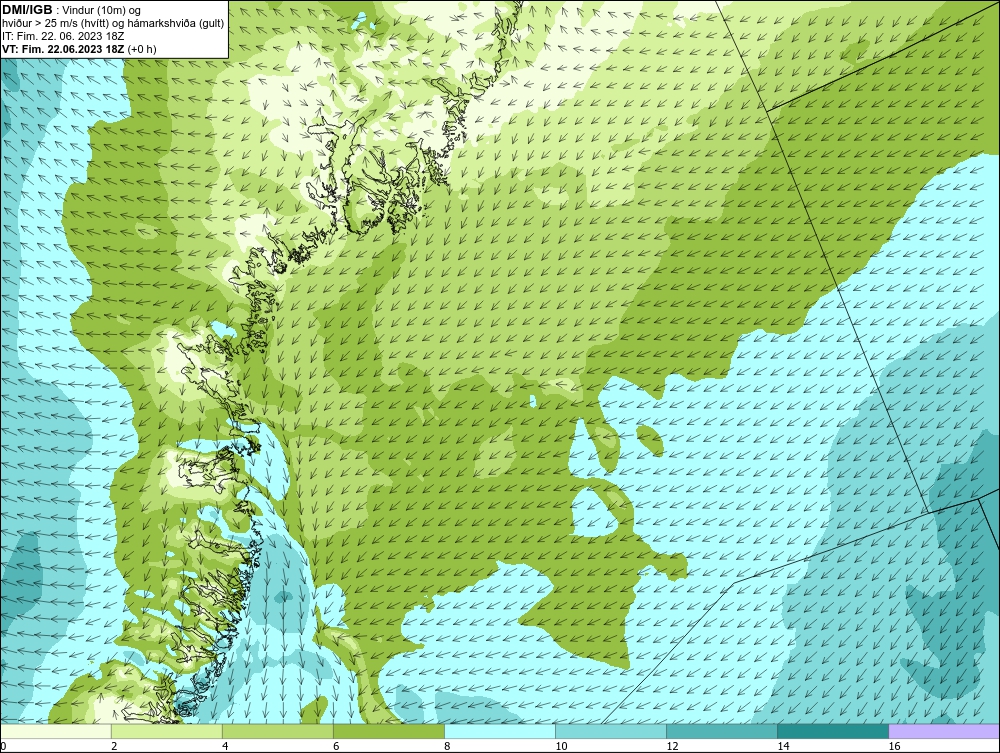Click the legend tick label '16'
Screen dimensions: 1000x753
pos(893,746)
